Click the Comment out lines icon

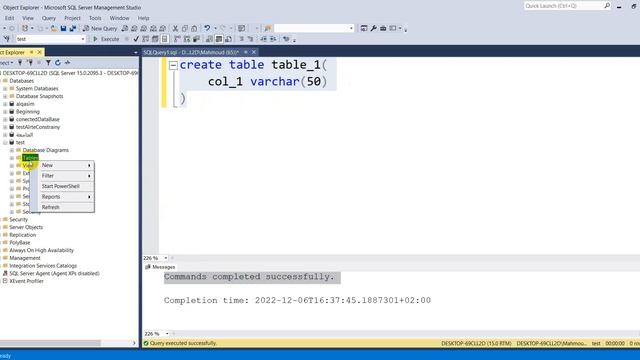(242, 39)
